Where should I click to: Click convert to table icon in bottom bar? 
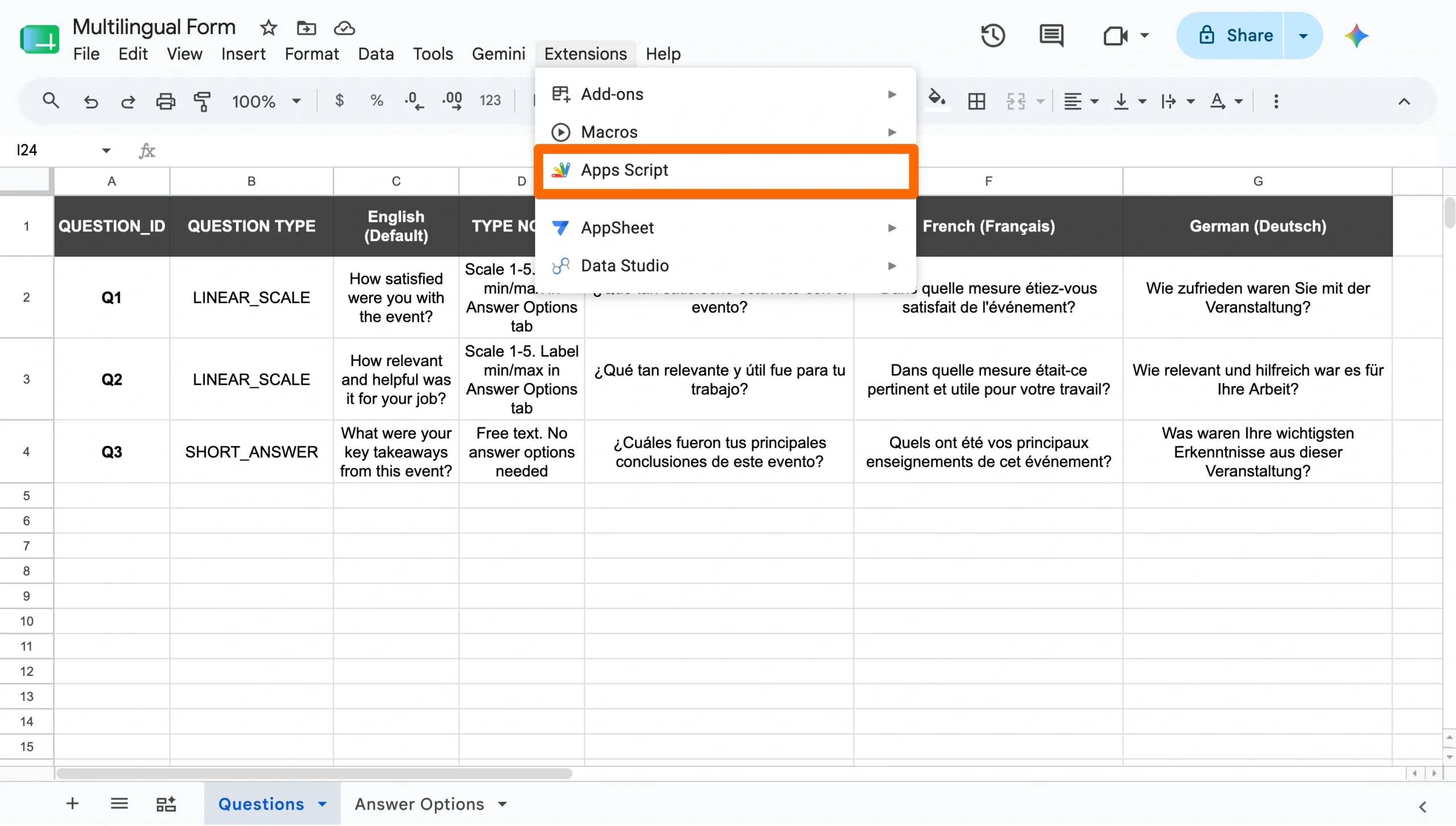[166, 804]
